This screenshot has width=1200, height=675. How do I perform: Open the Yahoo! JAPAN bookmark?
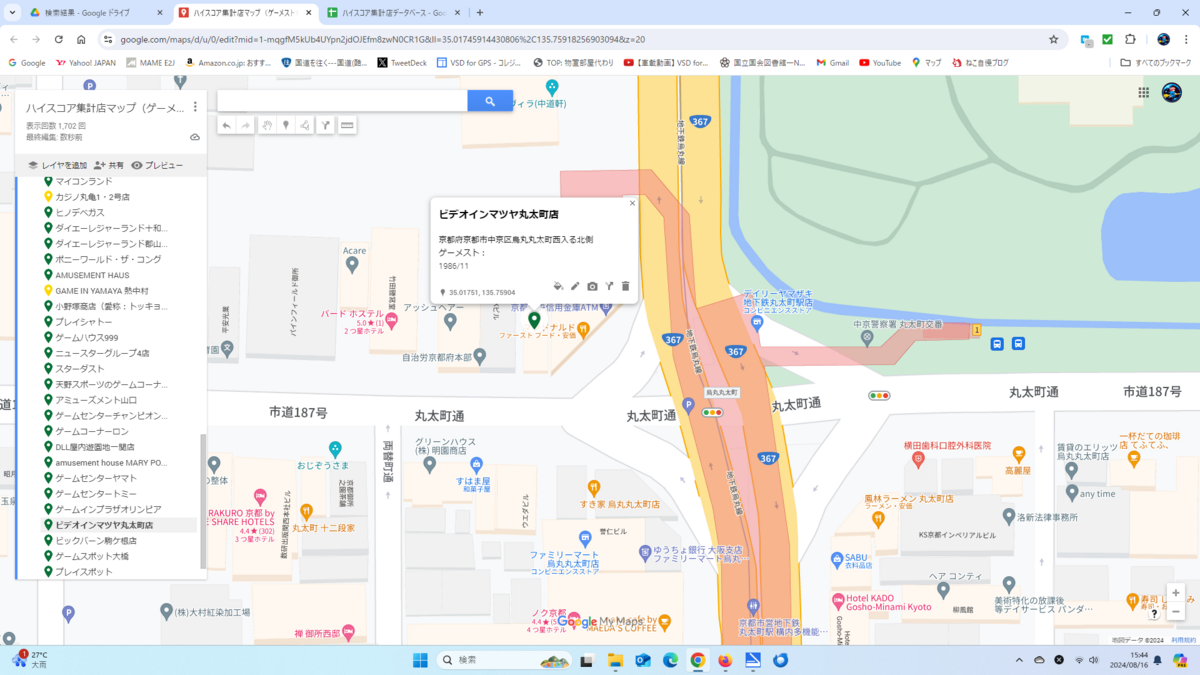coord(86,62)
